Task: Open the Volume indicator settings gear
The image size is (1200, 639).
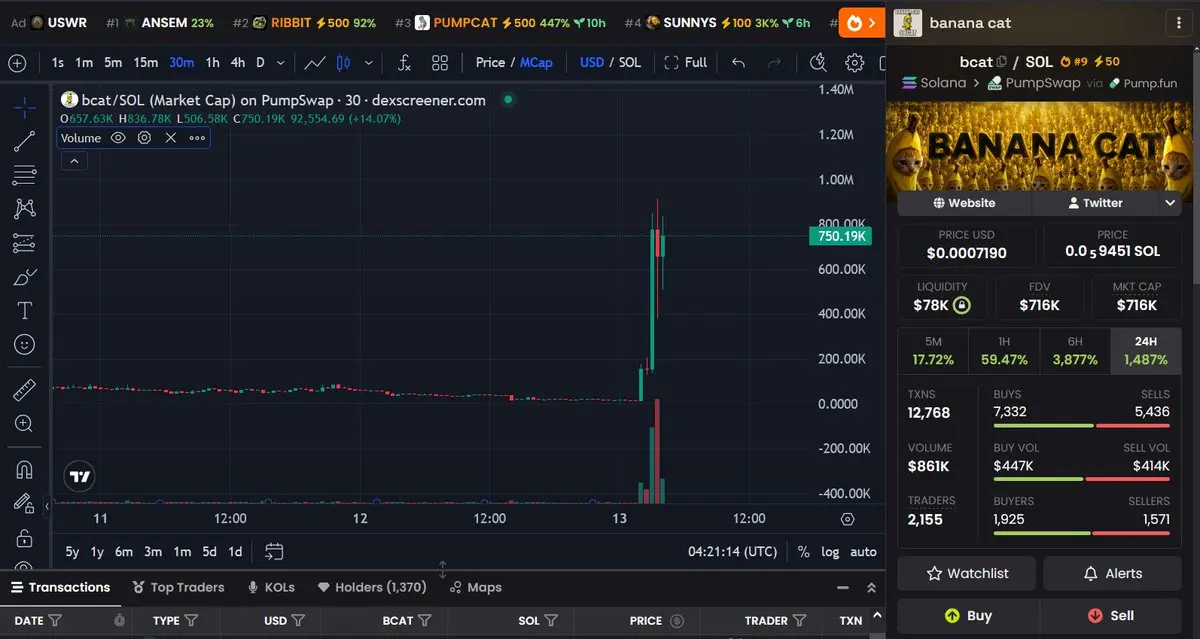Action: click(x=144, y=138)
